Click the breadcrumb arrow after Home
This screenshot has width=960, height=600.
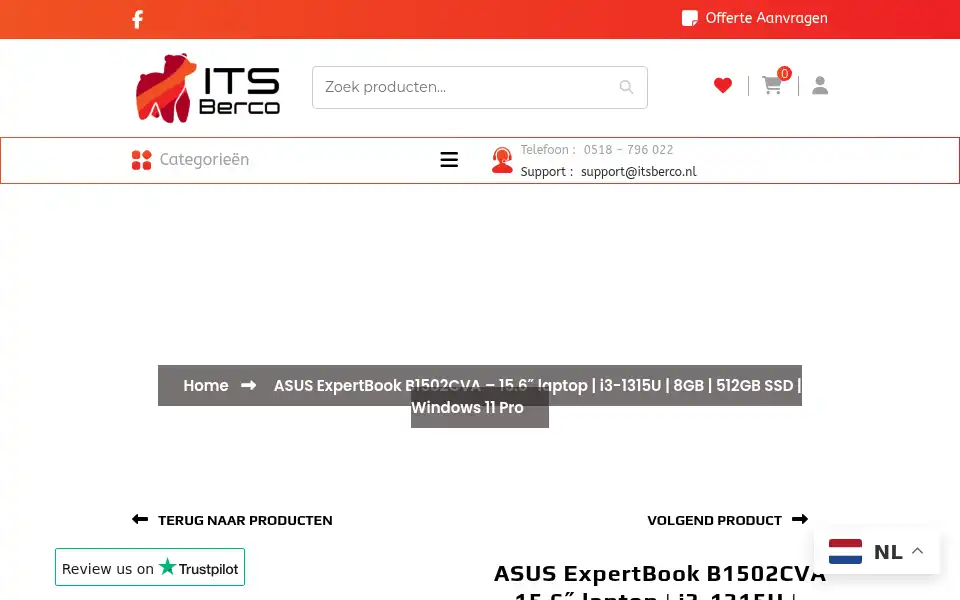click(249, 385)
